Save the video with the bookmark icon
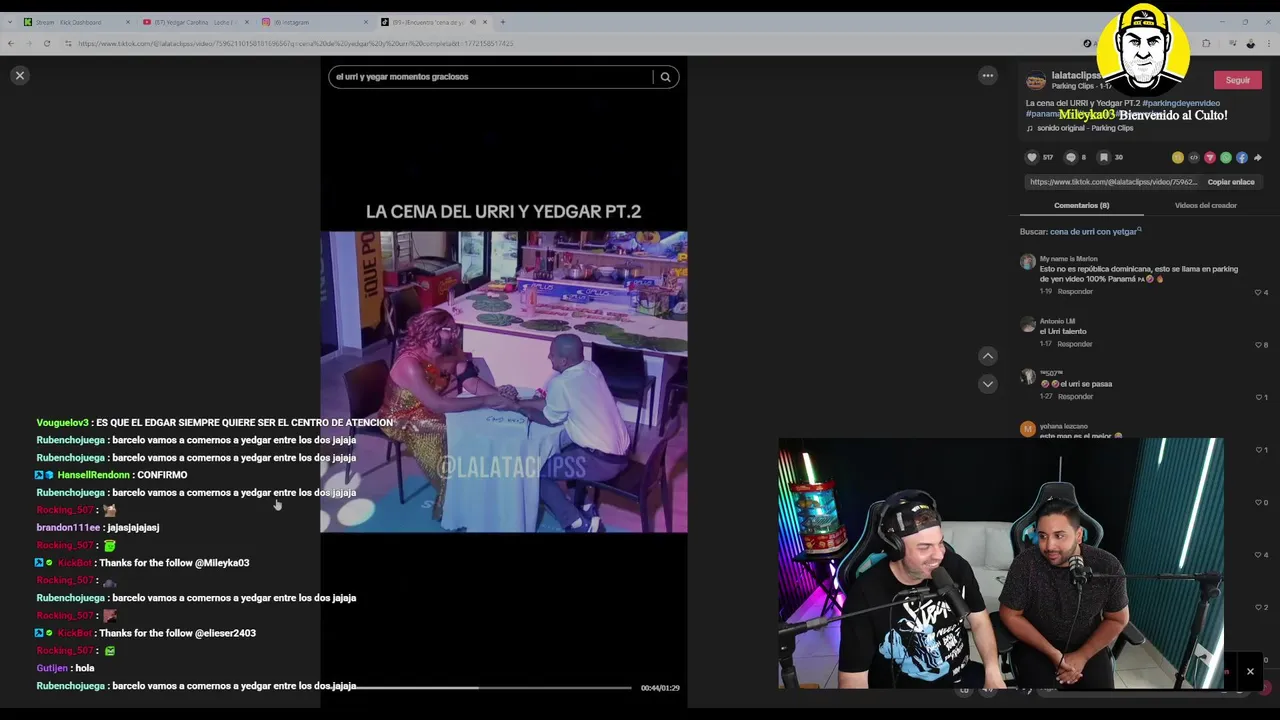The width and height of the screenshot is (1280, 720). 1104,157
